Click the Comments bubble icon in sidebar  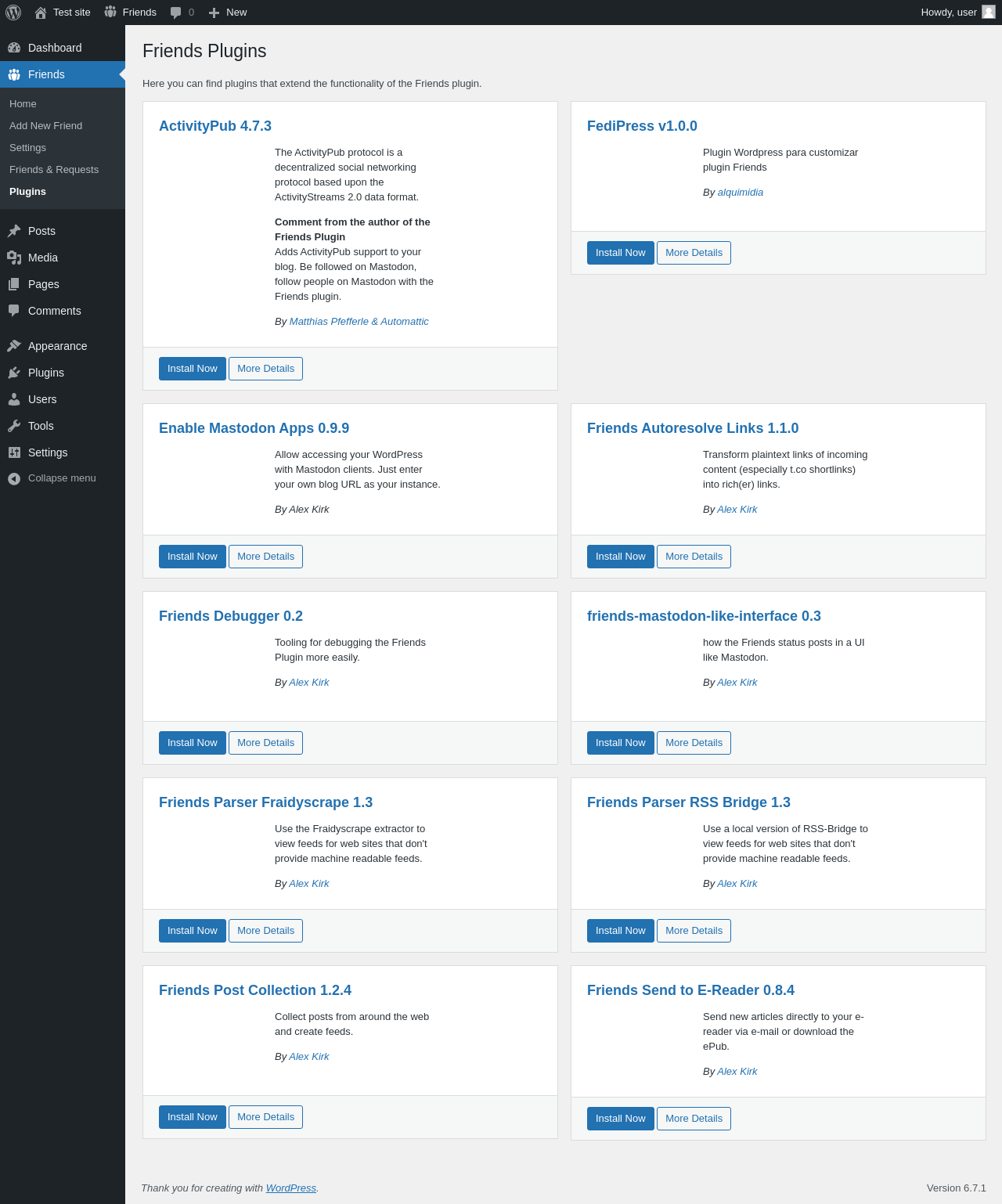point(14,311)
